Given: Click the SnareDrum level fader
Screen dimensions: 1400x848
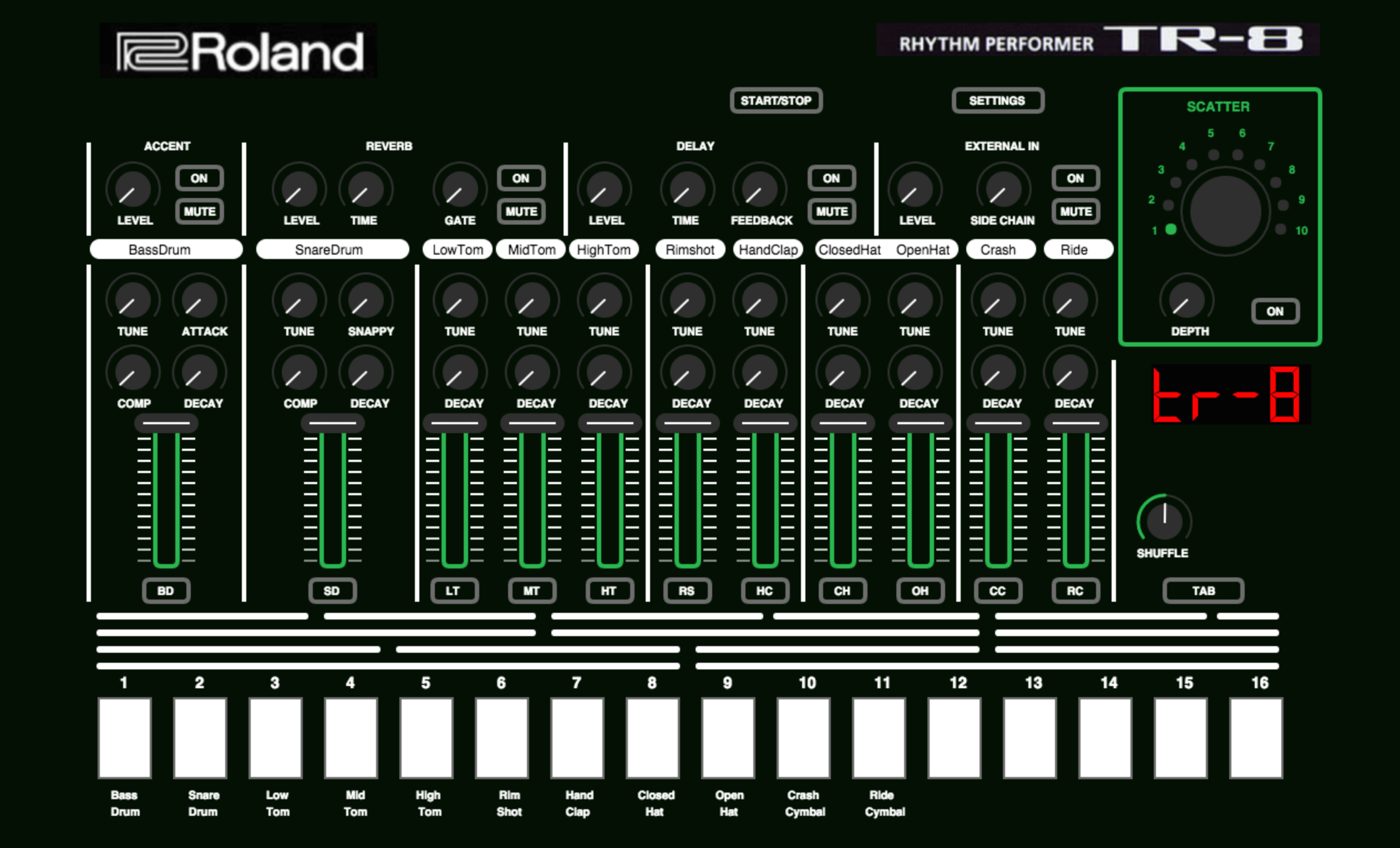Looking at the screenshot, I should (x=332, y=491).
